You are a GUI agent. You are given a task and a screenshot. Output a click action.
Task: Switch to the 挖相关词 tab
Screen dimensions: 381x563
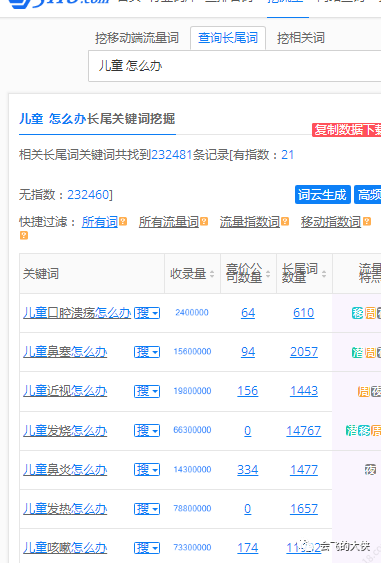[301, 38]
